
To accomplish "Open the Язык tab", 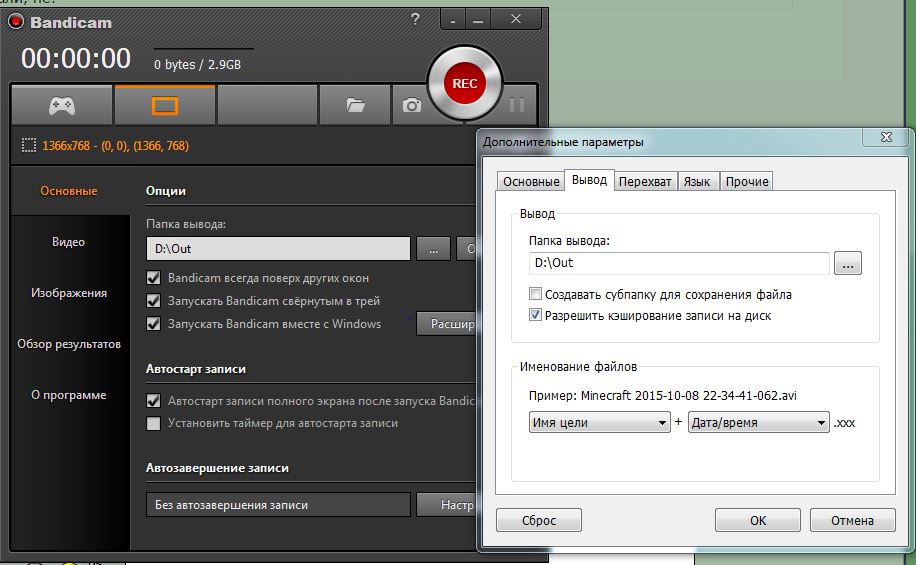I will tap(697, 182).
